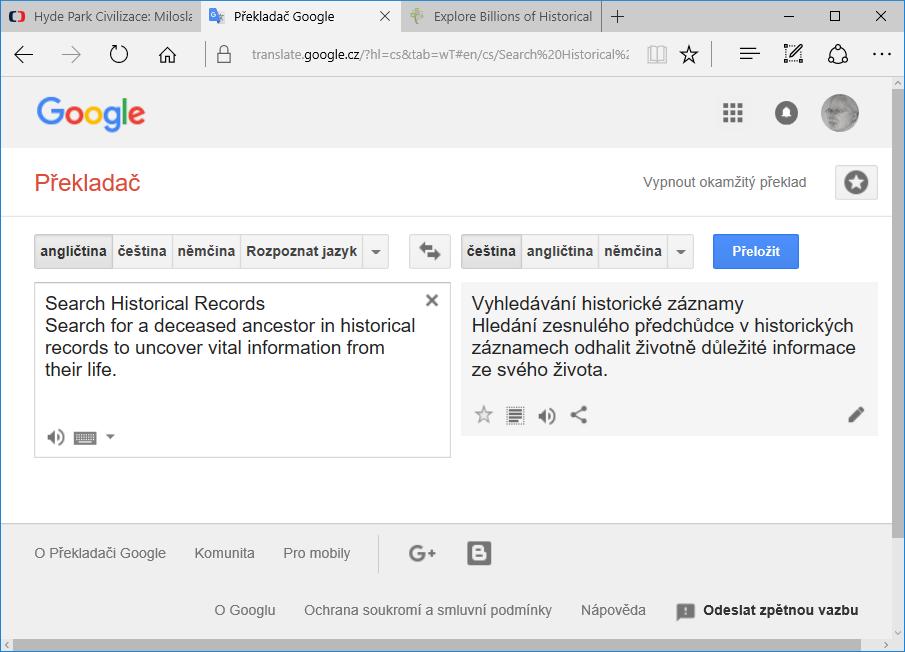Listen to the English source text
This screenshot has width=905, height=652.
[x=55, y=437]
